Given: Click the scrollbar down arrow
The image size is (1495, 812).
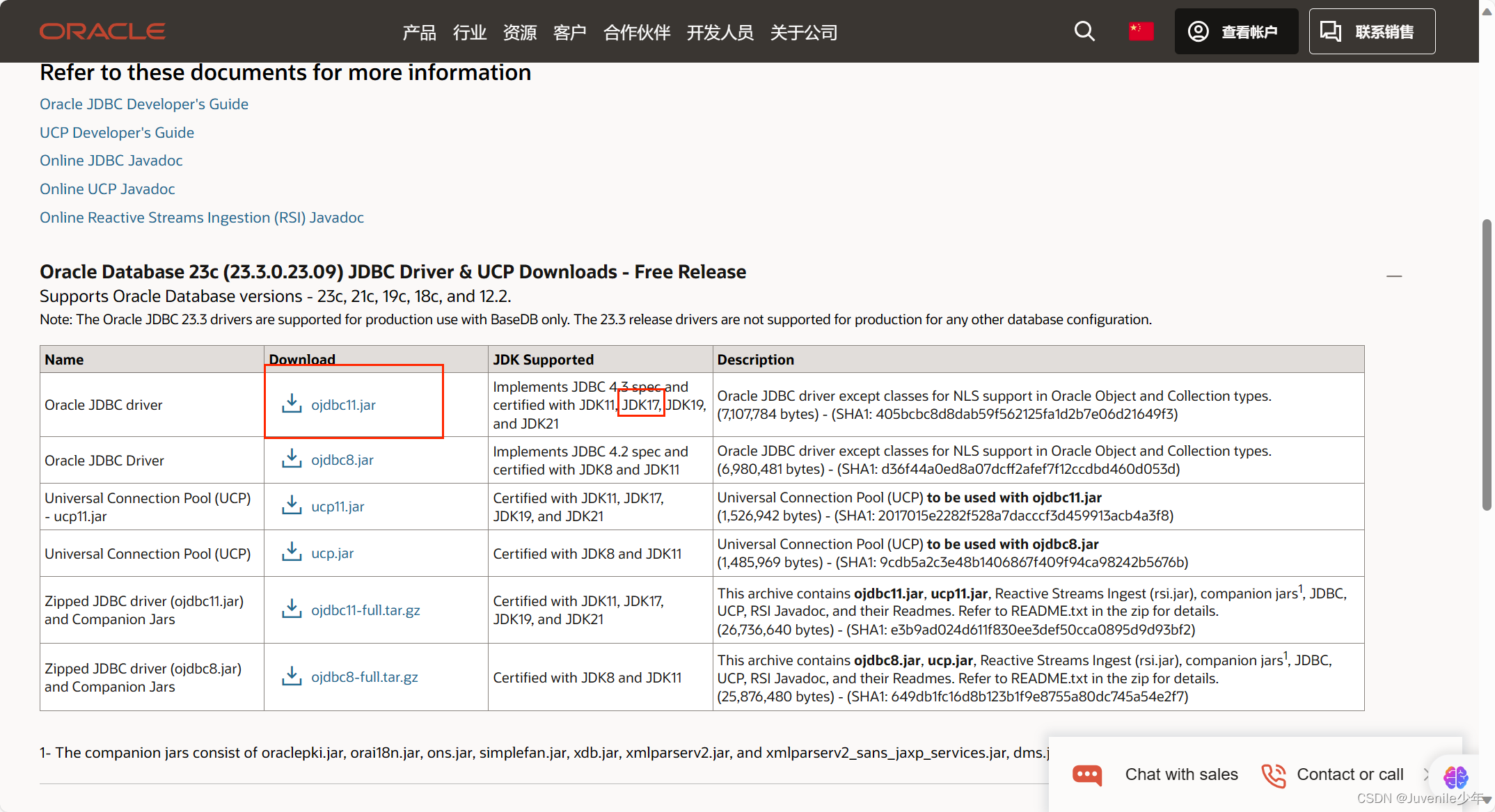Looking at the screenshot, I should (x=1487, y=800).
